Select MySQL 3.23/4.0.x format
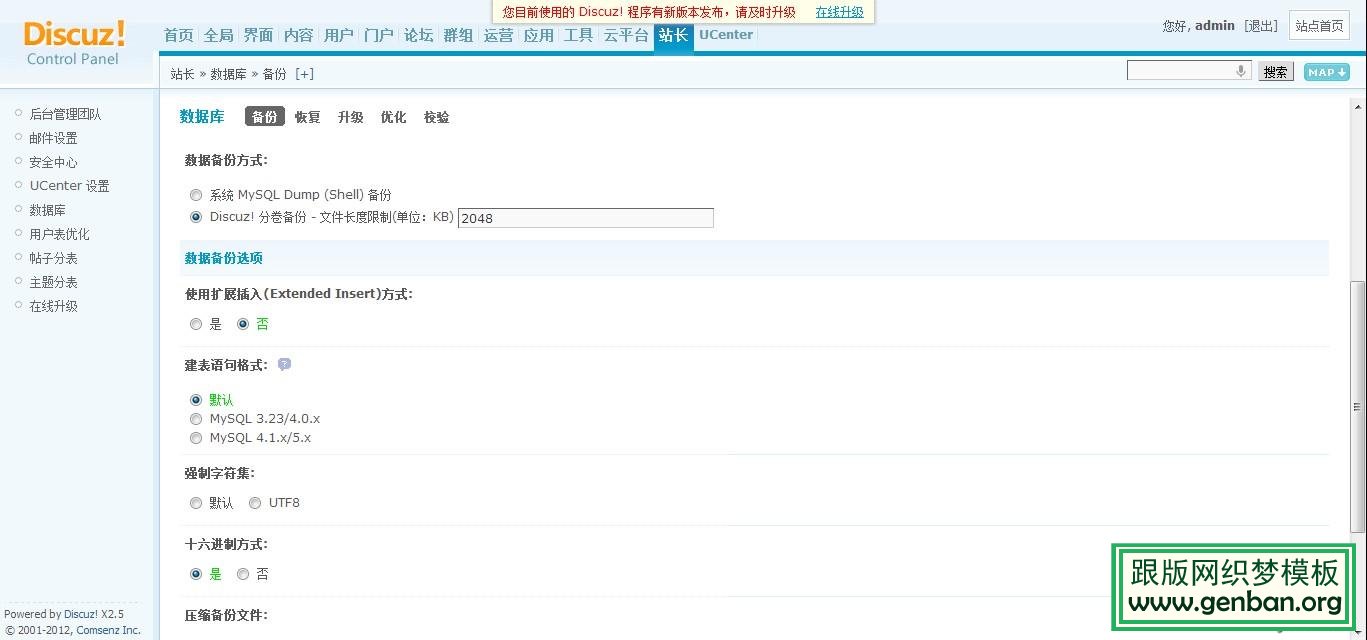 [x=196, y=419]
